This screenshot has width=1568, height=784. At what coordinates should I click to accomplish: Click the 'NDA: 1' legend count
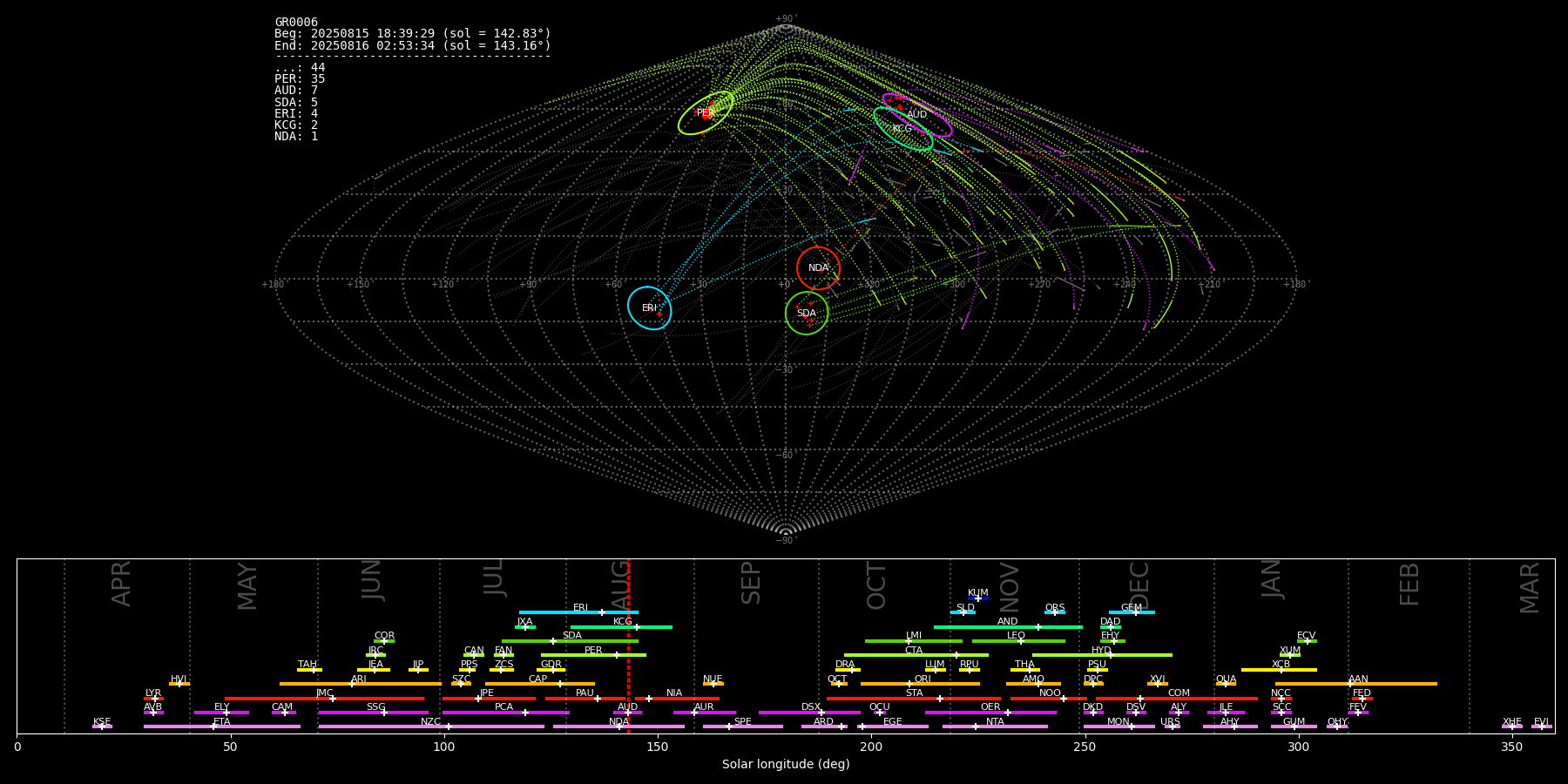point(296,137)
